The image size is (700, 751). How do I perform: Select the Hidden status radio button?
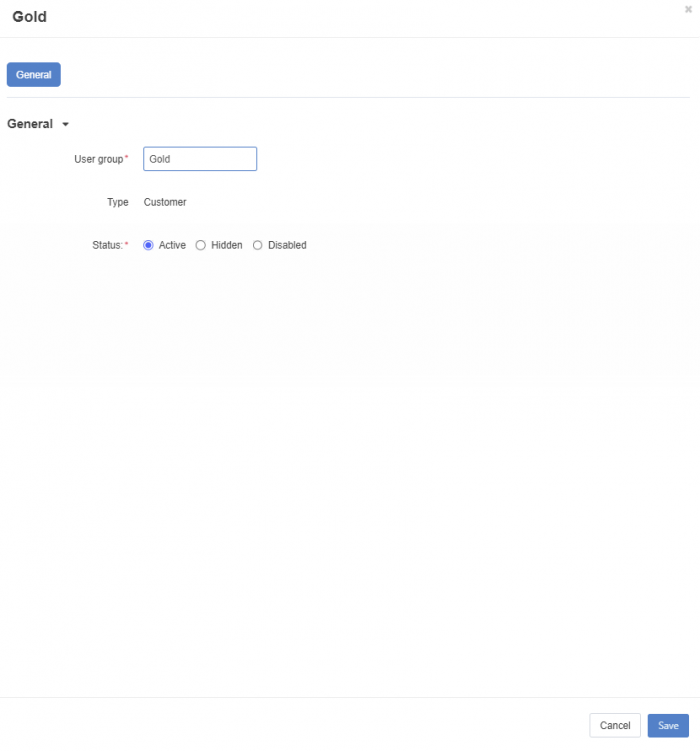pyautogui.click(x=201, y=245)
